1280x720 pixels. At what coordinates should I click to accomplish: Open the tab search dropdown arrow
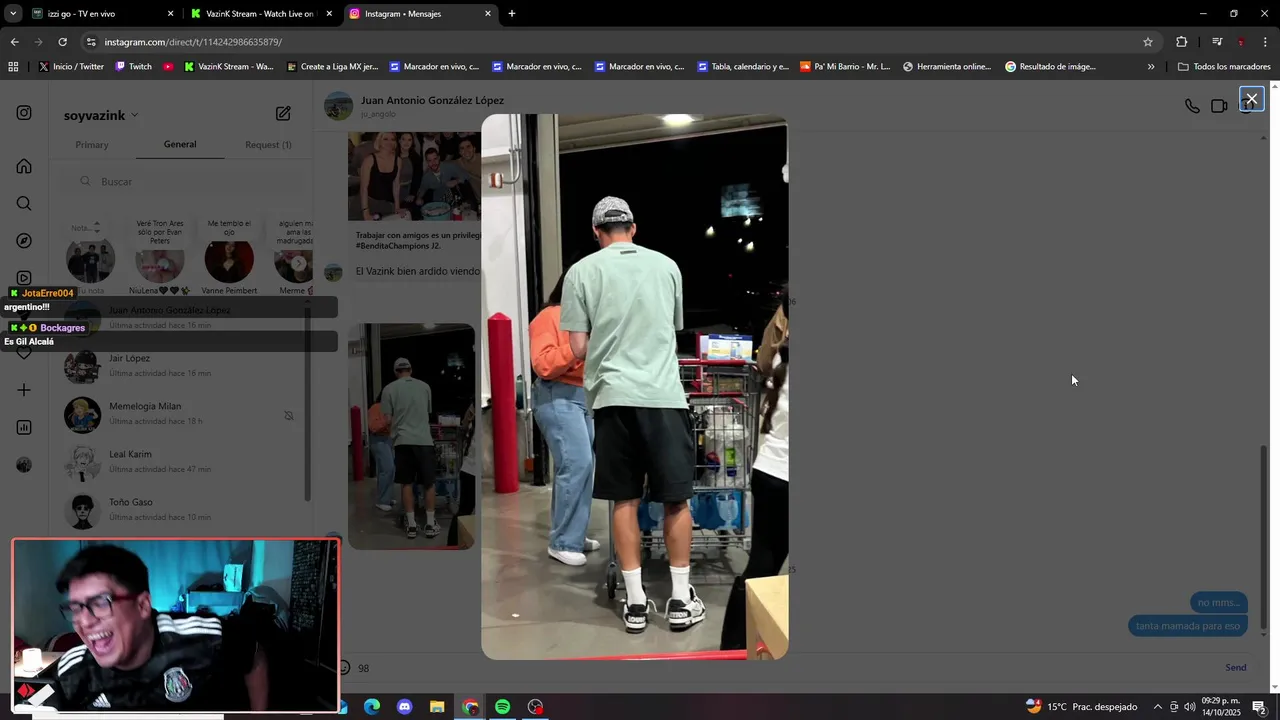12,14
